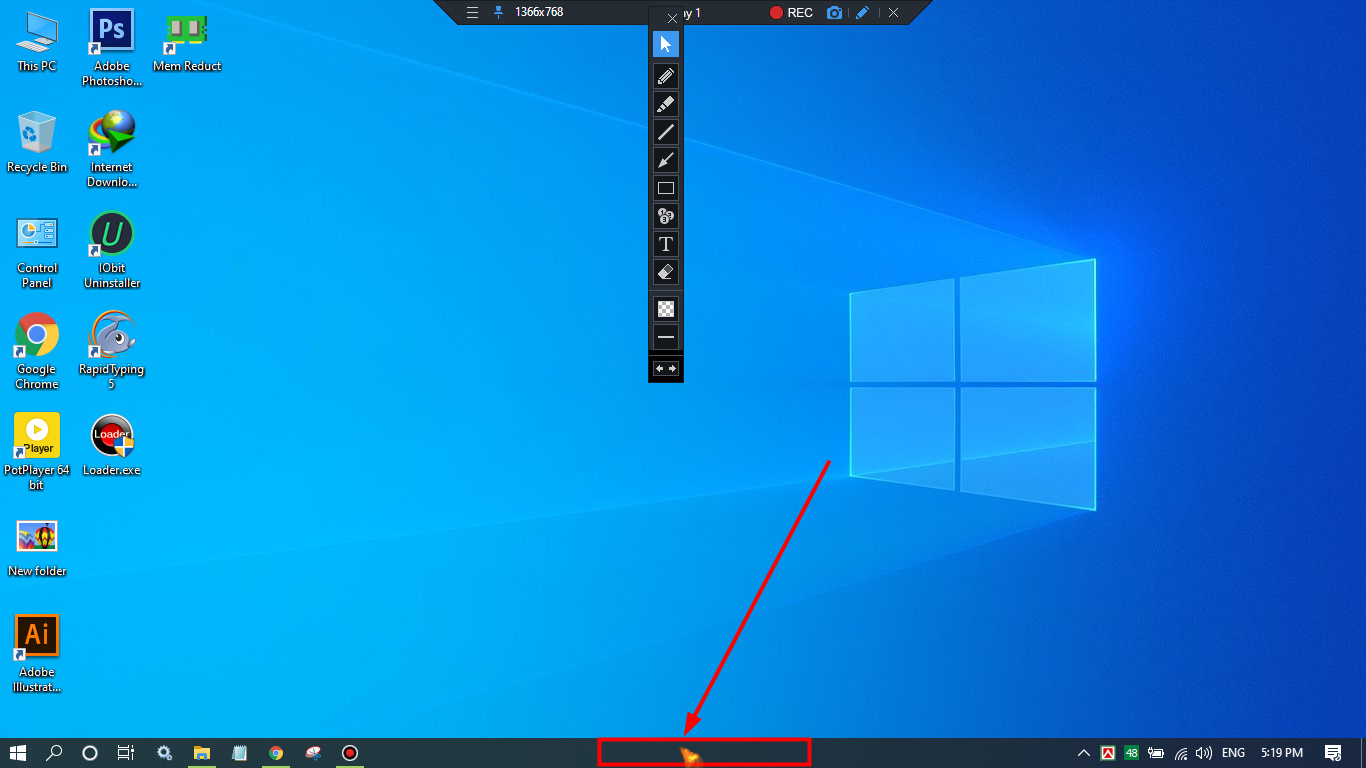The width and height of the screenshot is (1366, 768).
Task: Select the highlighter tool
Action: [665, 103]
